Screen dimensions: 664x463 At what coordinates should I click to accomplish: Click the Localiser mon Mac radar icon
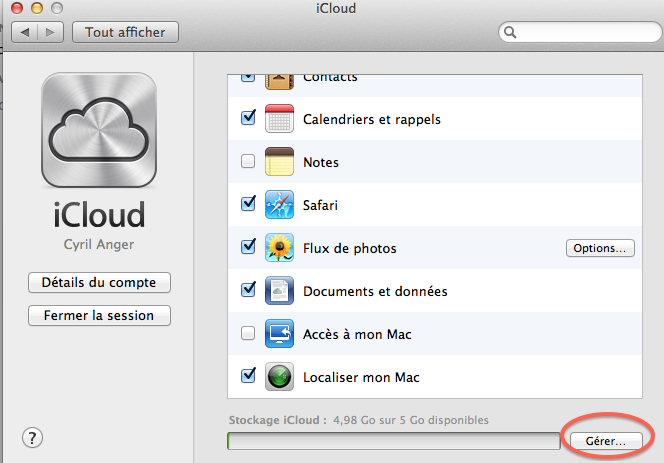(x=279, y=377)
